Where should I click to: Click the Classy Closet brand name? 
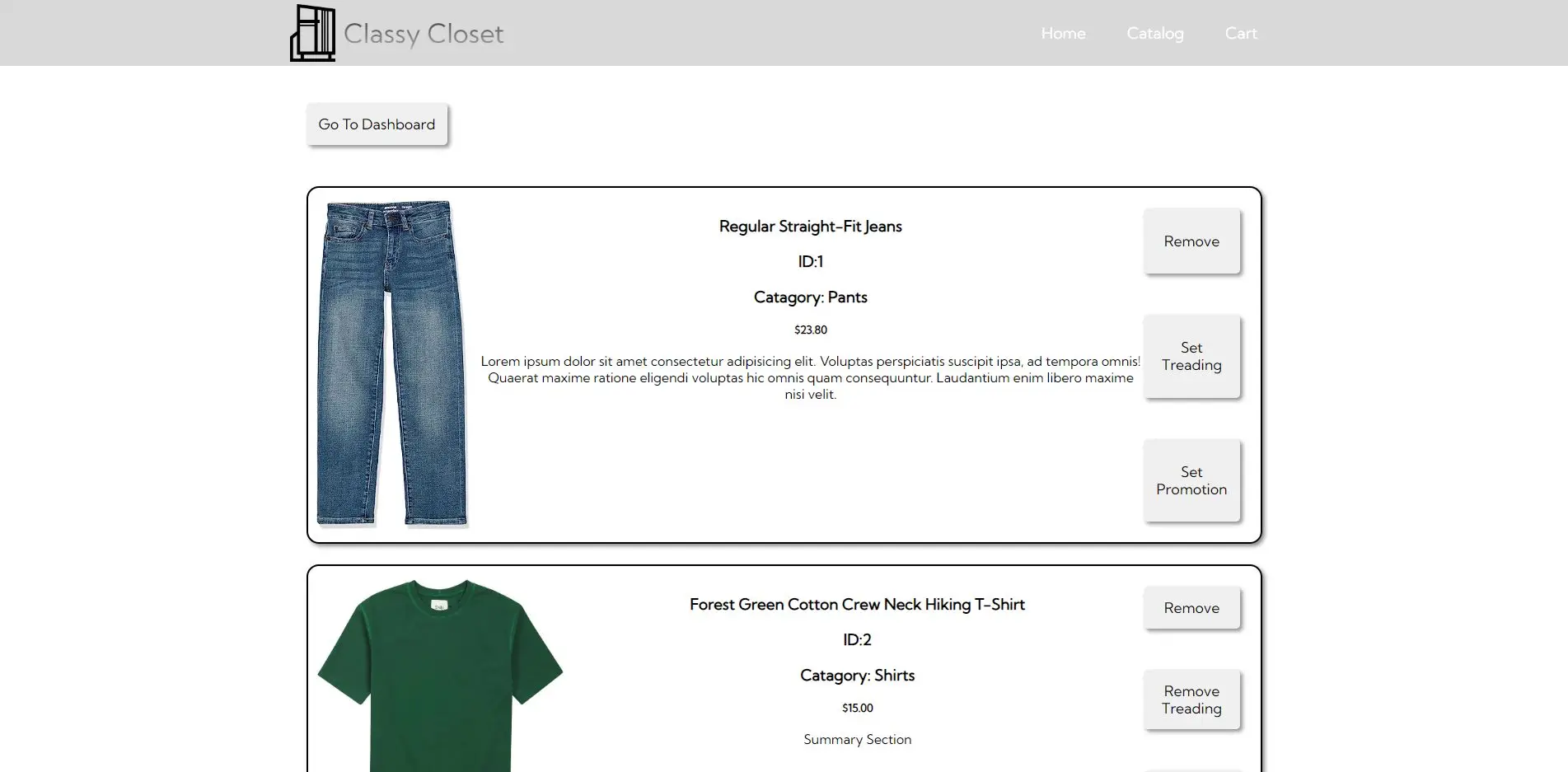tap(424, 34)
